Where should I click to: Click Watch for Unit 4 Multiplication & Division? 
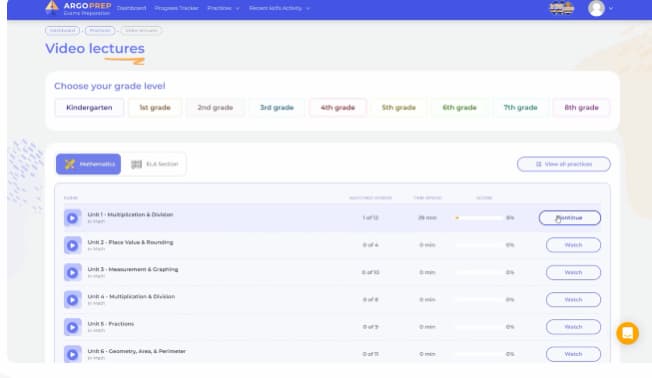[x=573, y=300]
